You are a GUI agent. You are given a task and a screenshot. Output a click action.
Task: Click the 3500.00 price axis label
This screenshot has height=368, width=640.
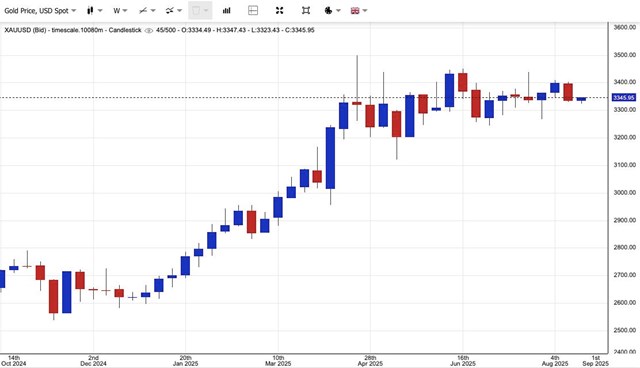coord(624,55)
